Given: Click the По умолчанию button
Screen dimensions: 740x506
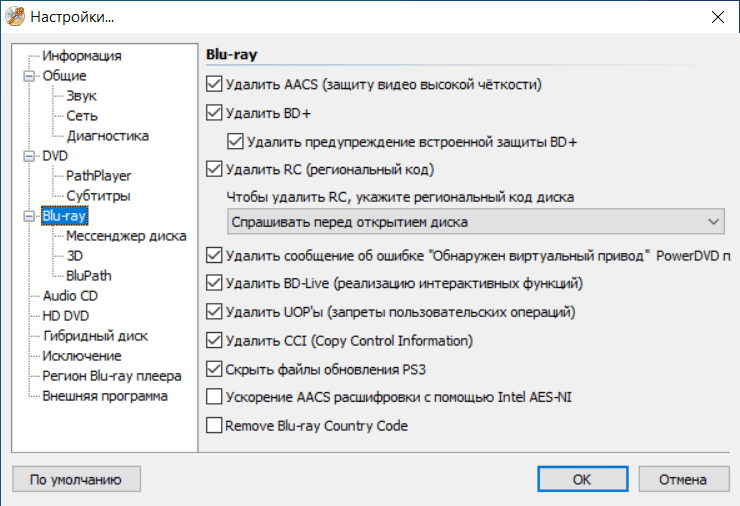Looking at the screenshot, I should tap(76, 480).
